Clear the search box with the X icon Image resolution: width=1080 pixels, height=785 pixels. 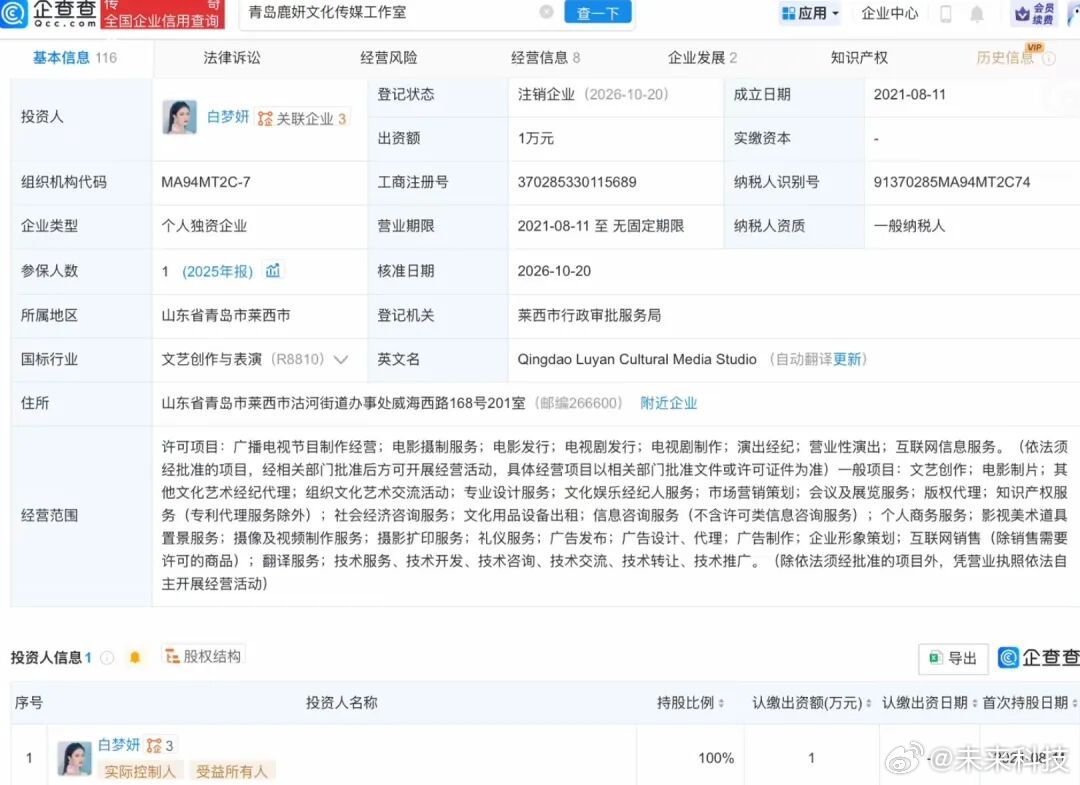pyautogui.click(x=546, y=12)
